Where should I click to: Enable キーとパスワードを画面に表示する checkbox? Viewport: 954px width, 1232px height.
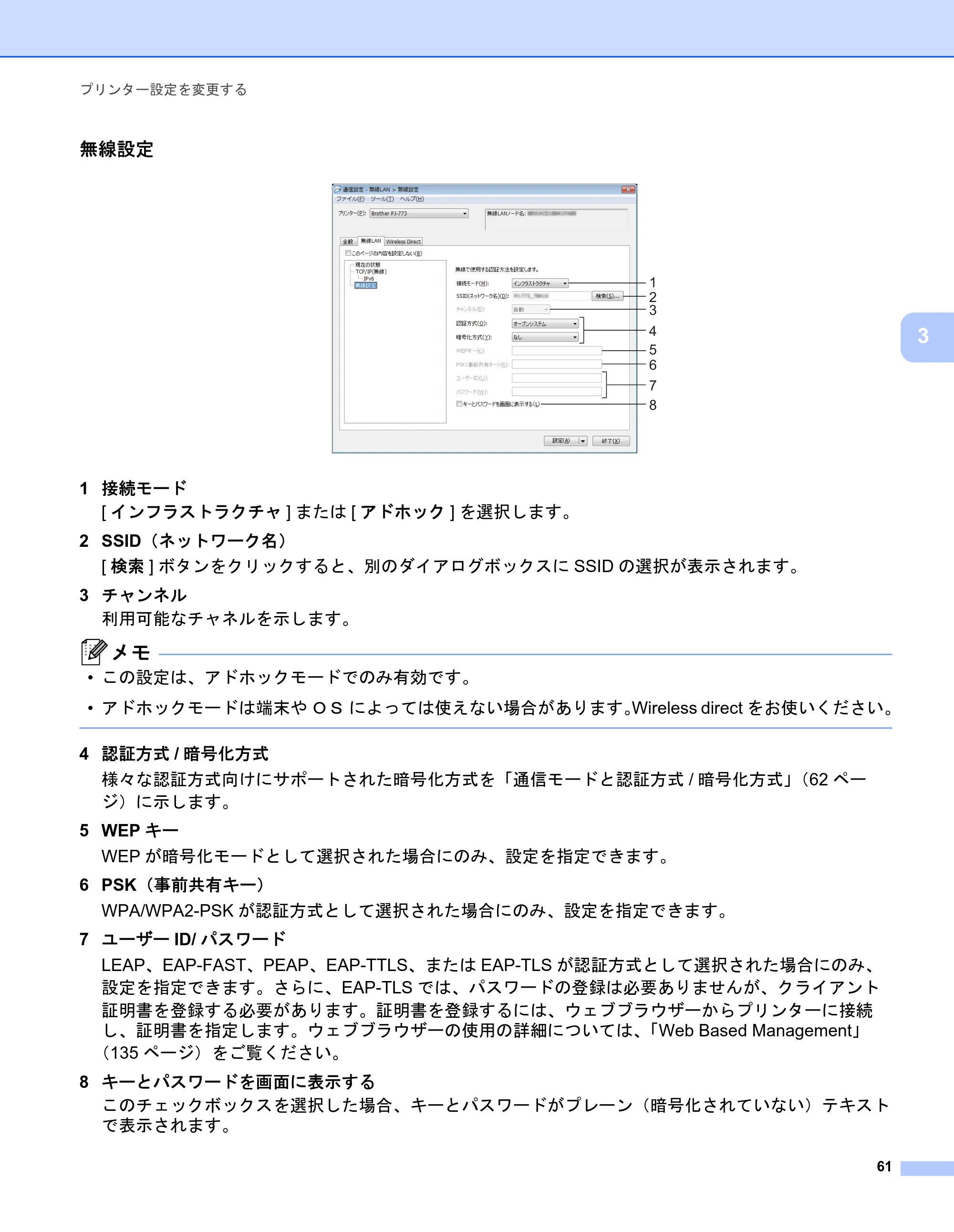click(459, 404)
